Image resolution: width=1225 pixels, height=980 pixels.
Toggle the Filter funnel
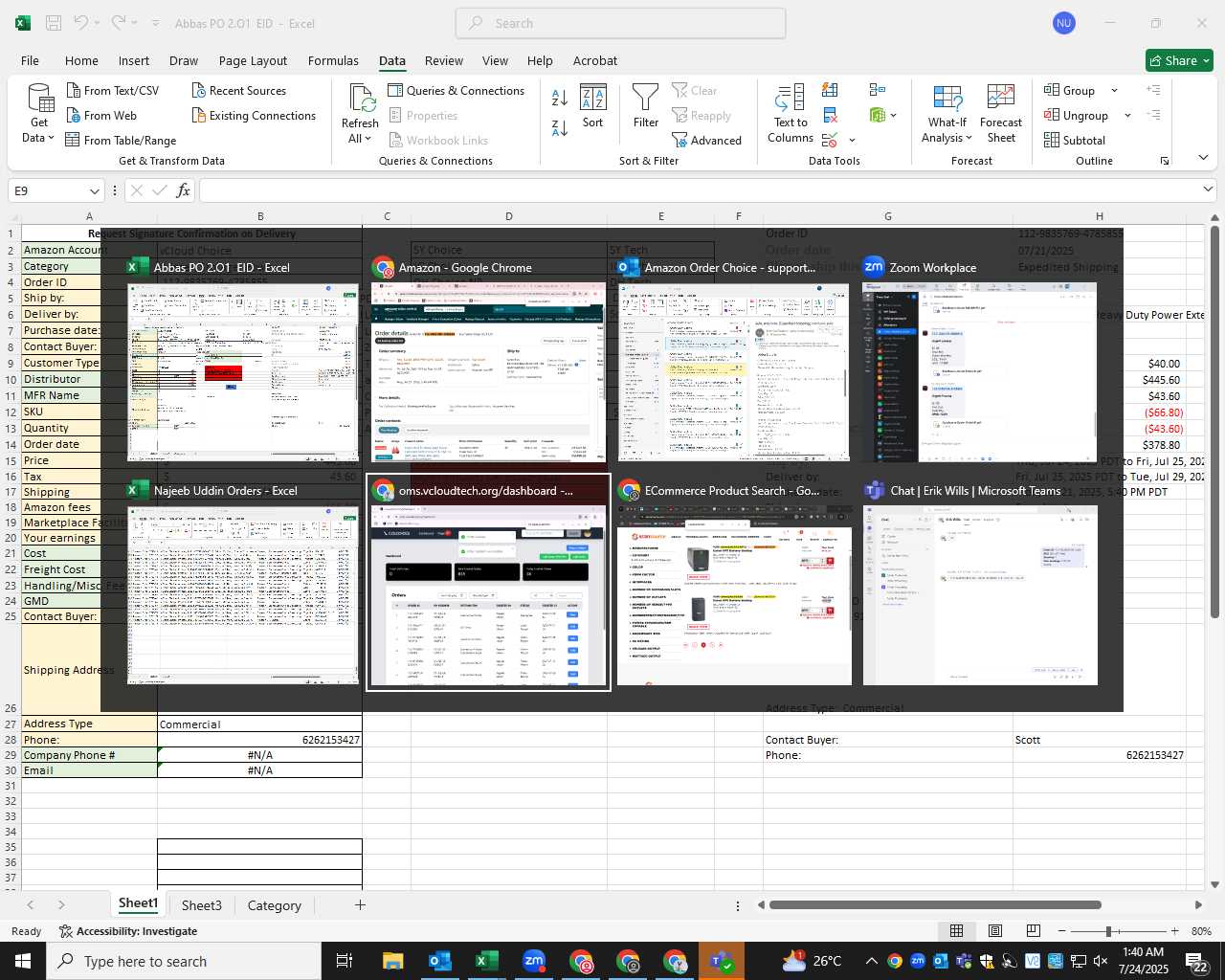[646, 106]
